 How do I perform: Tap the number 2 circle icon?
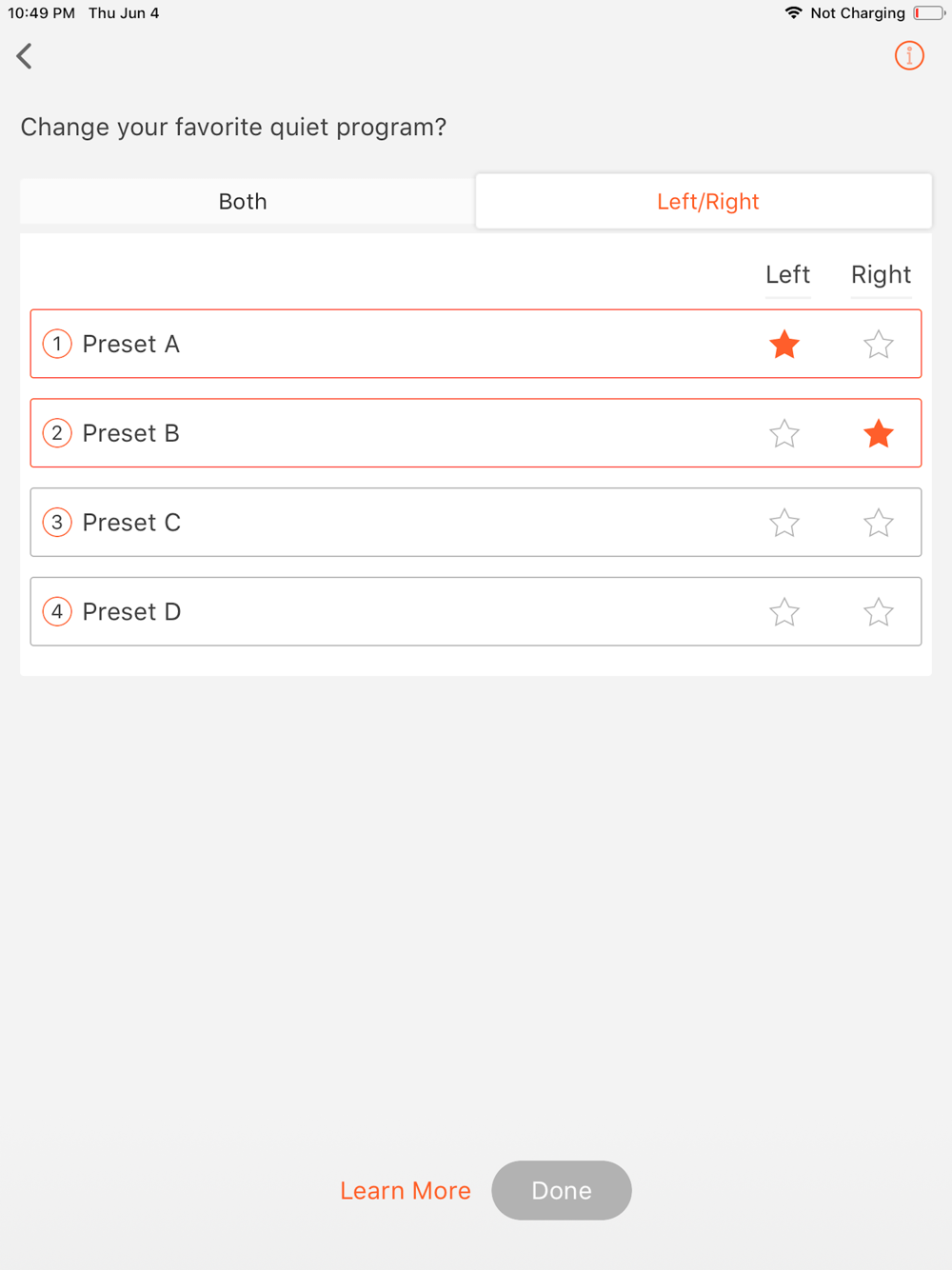point(57,433)
